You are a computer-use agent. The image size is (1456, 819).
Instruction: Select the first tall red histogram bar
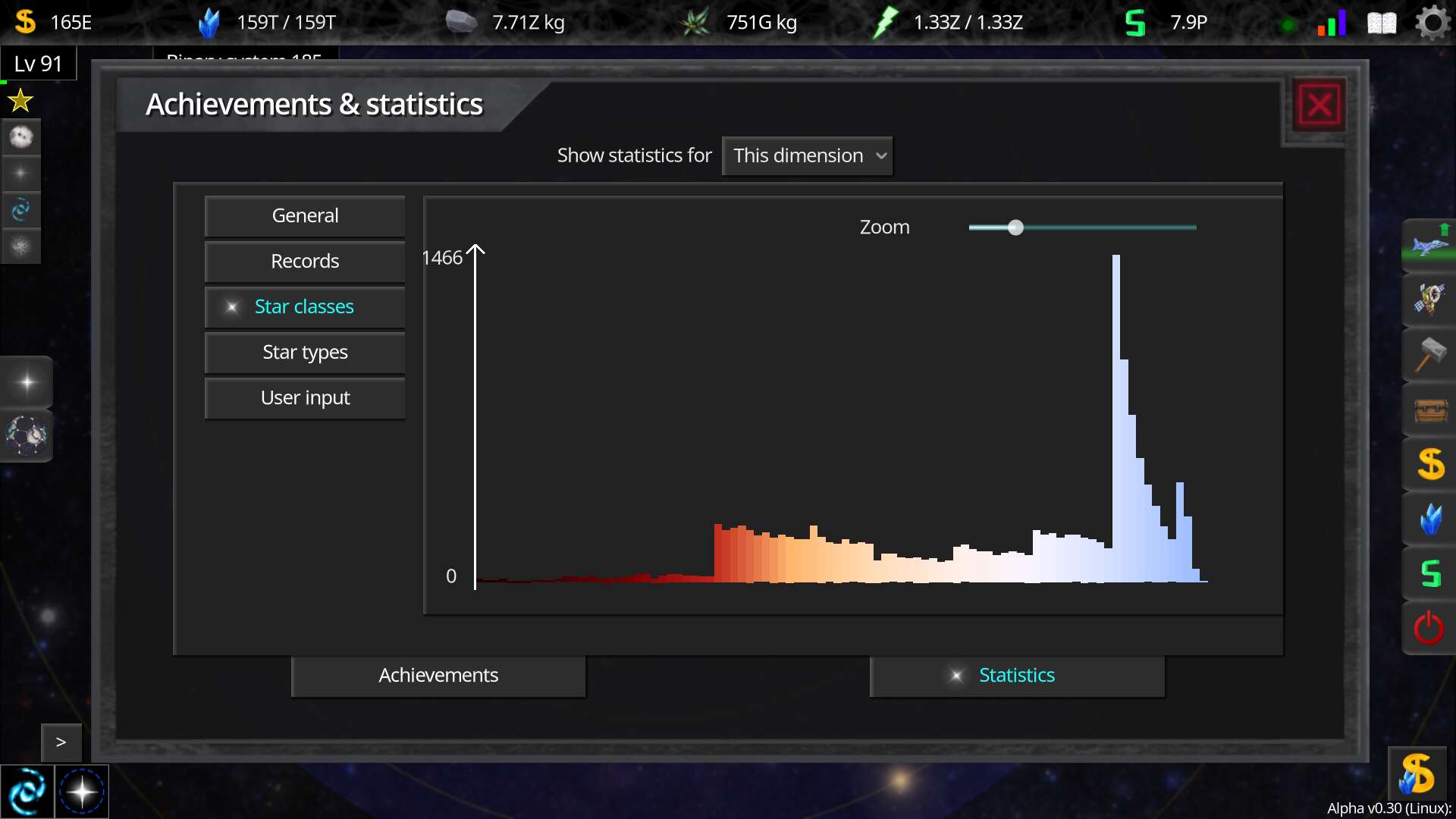718,553
